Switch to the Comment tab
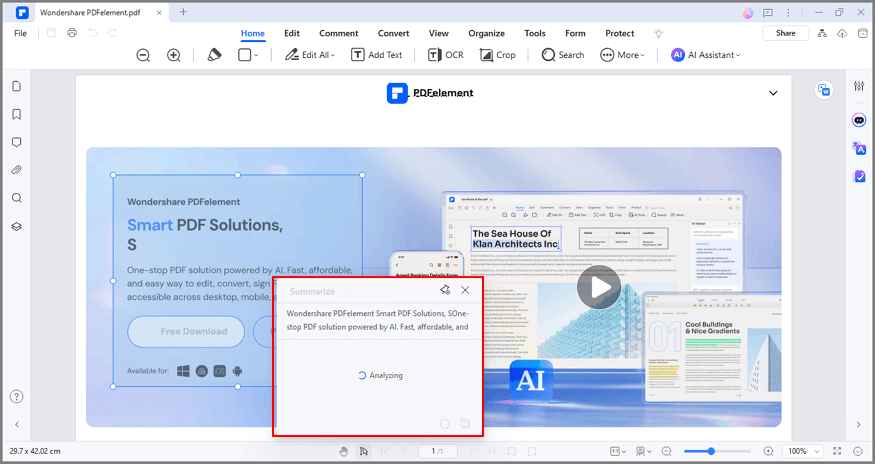 pyautogui.click(x=339, y=33)
